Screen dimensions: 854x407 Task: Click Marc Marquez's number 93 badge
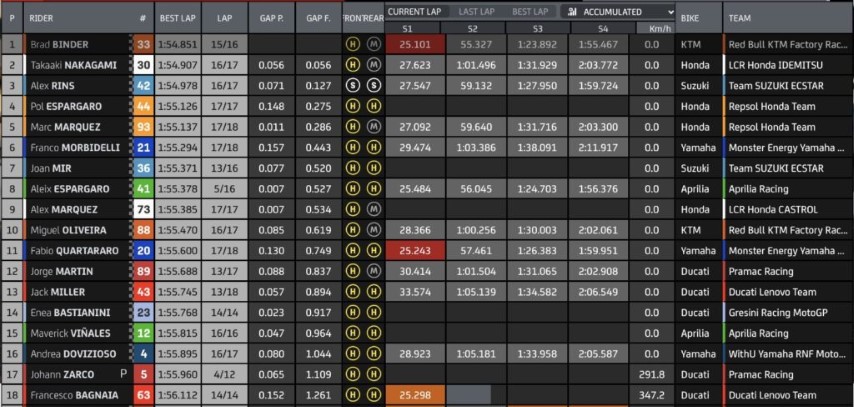[143, 127]
